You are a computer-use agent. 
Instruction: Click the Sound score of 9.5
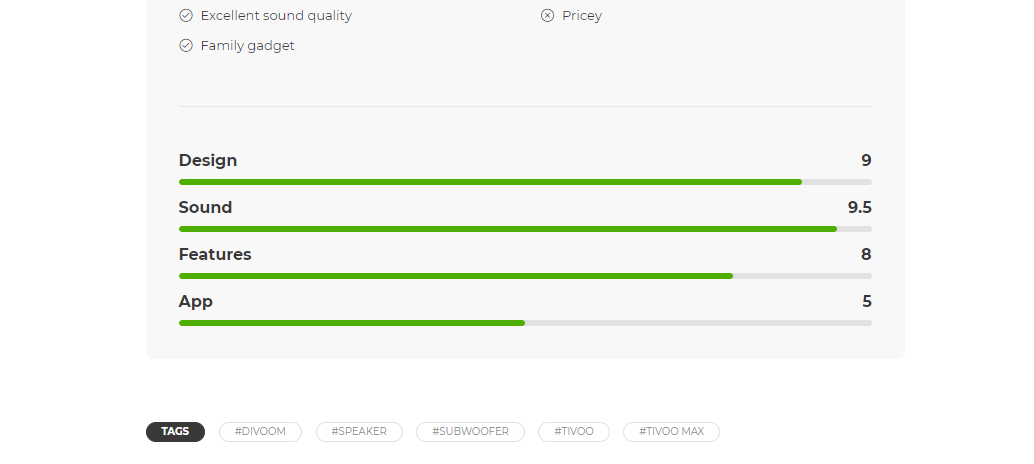pos(859,208)
